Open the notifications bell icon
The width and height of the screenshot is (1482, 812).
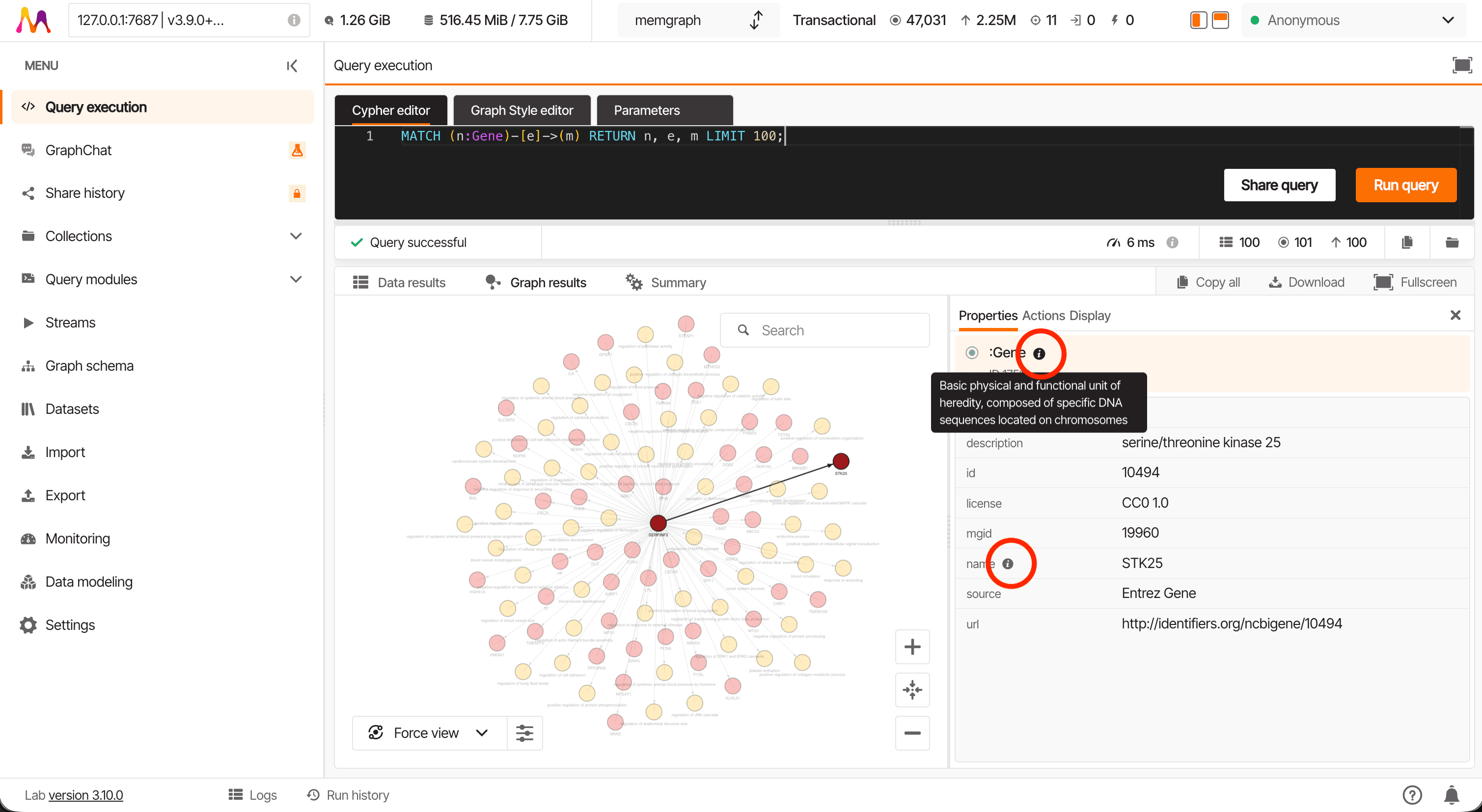tap(1452, 795)
